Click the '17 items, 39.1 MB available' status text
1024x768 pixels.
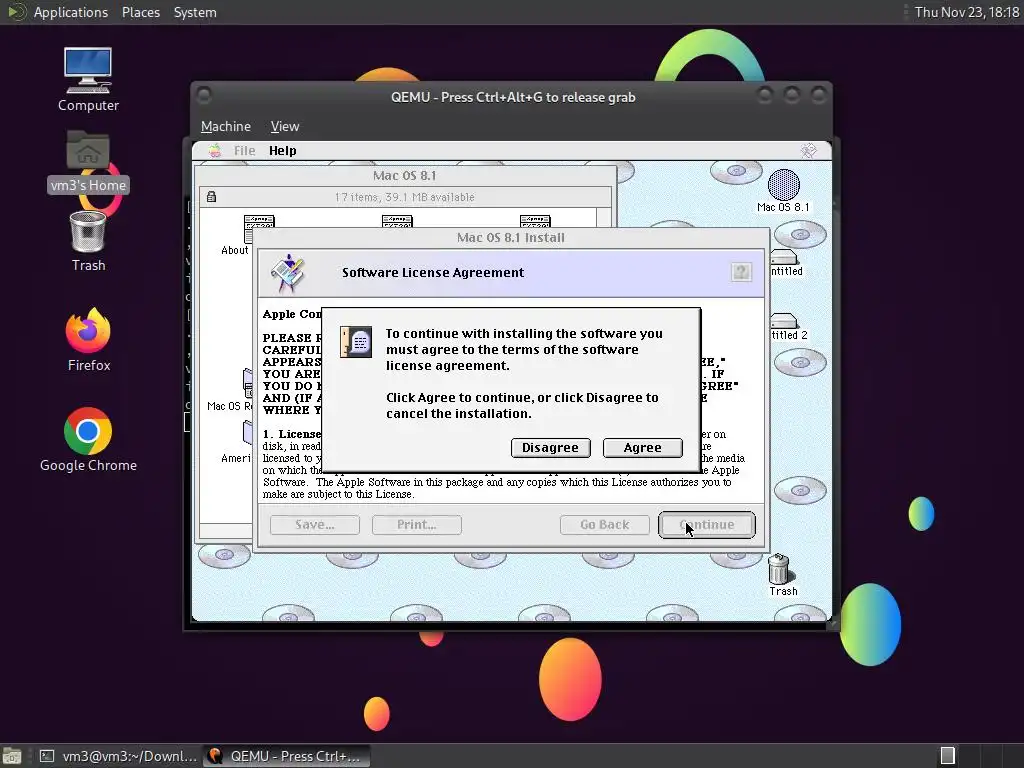[x=404, y=197]
